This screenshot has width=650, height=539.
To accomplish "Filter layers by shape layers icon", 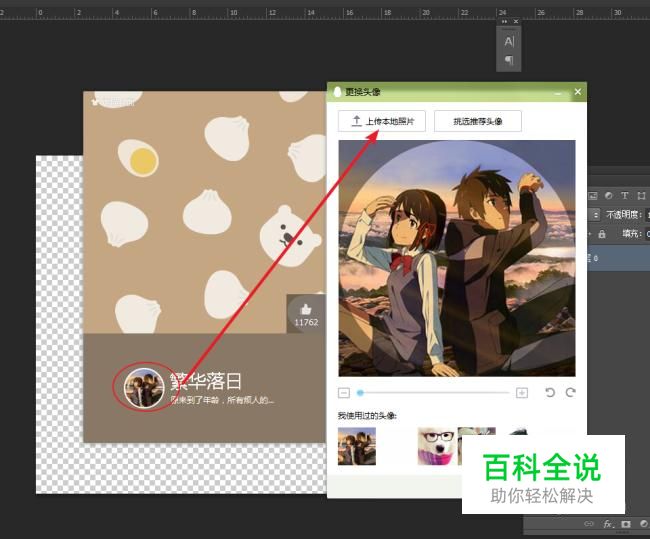I will tap(641, 195).
